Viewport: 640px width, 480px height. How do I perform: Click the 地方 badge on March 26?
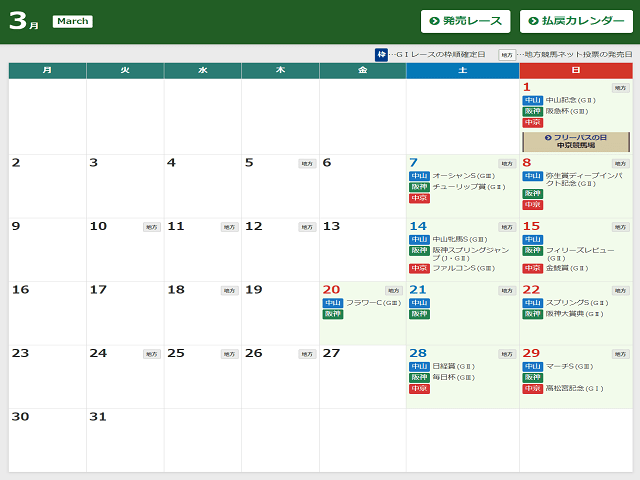point(307,354)
